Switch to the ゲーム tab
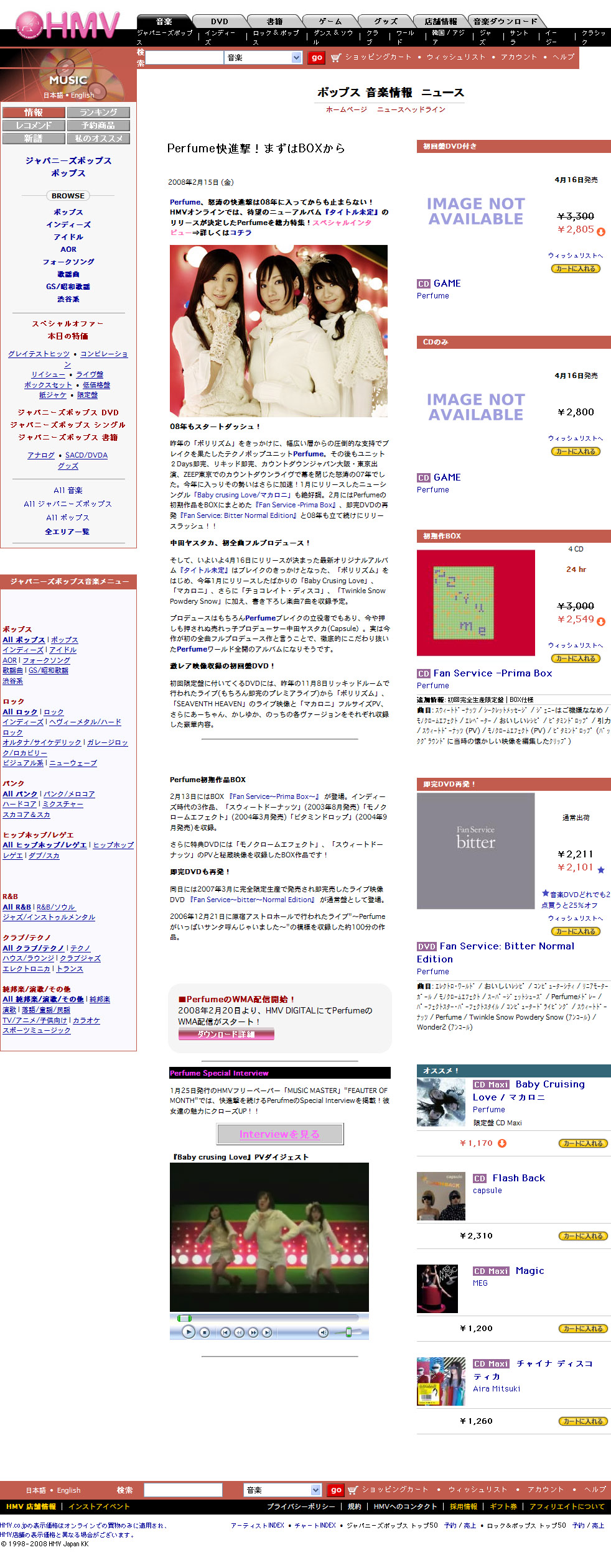 (x=330, y=22)
